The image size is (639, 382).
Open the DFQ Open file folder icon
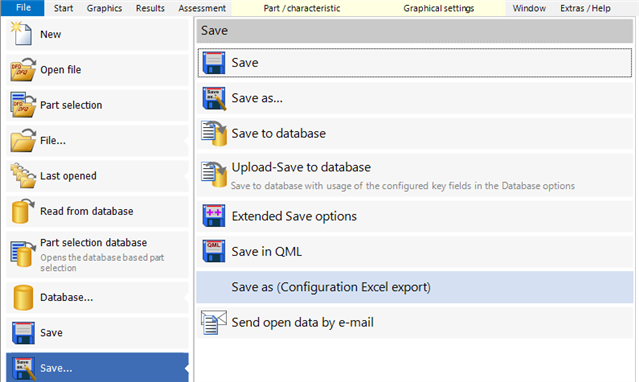click(x=23, y=69)
